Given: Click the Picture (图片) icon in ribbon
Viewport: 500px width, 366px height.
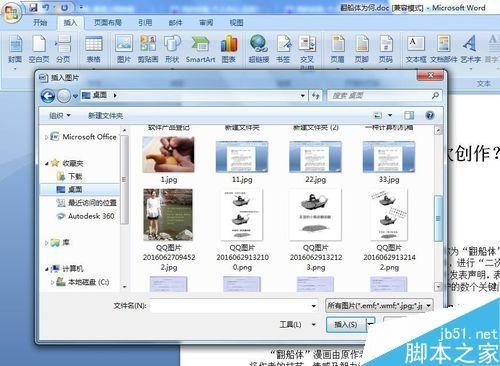Looking at the screenshot, I should click(x=124, y=49).
